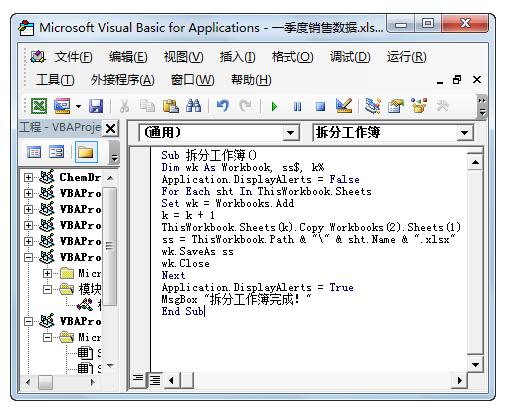Viewport: 507px width, 411px height.
Task: Click the View Object icon in project panel
Action: pos(56,152)
